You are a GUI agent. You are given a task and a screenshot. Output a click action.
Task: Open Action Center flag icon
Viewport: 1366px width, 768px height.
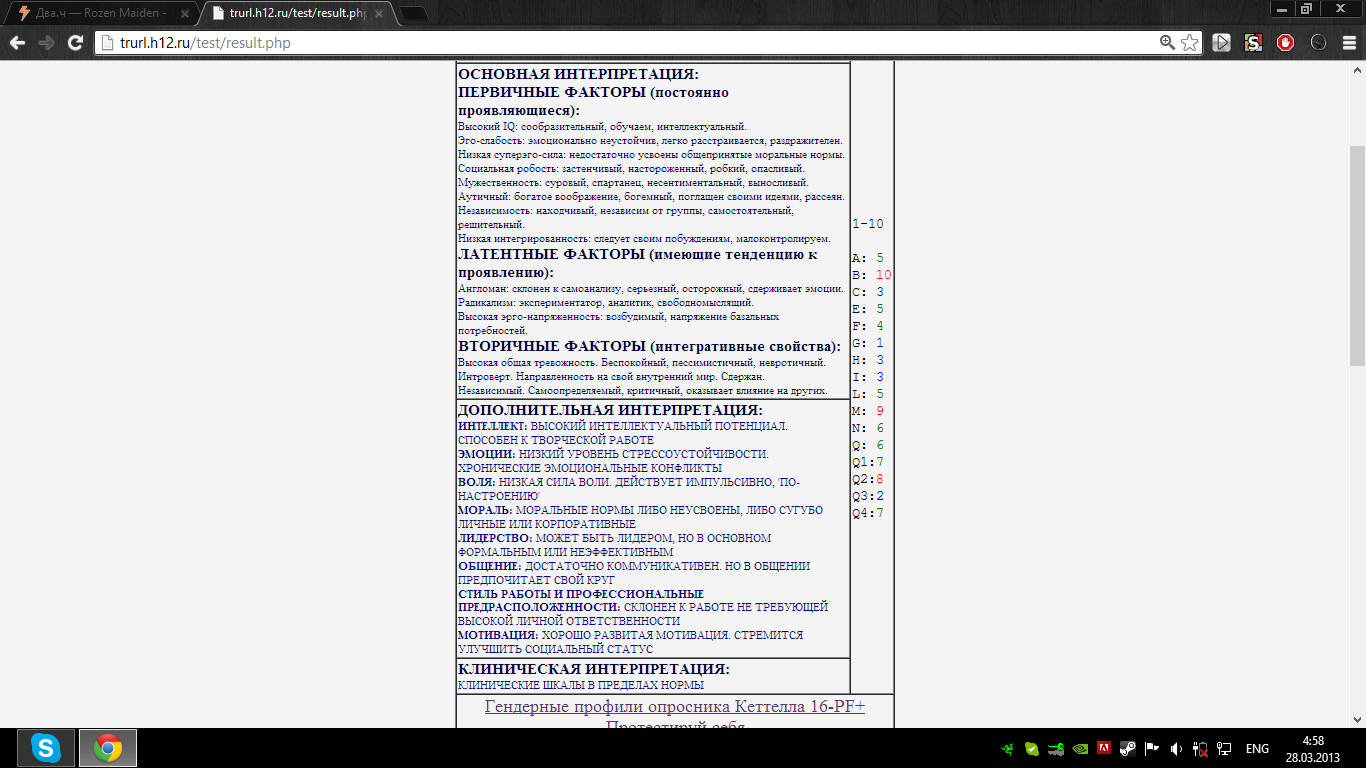[x=1151, y=748]
